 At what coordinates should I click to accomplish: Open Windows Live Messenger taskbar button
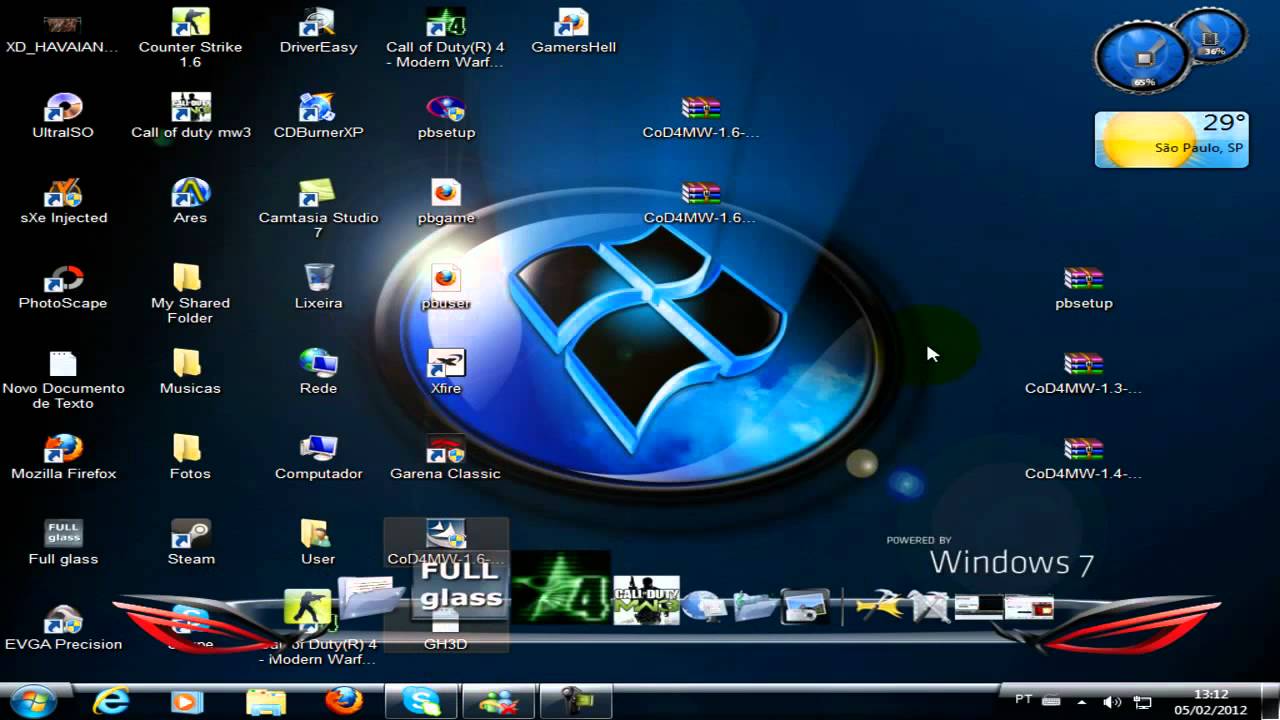tap(497, 702)
